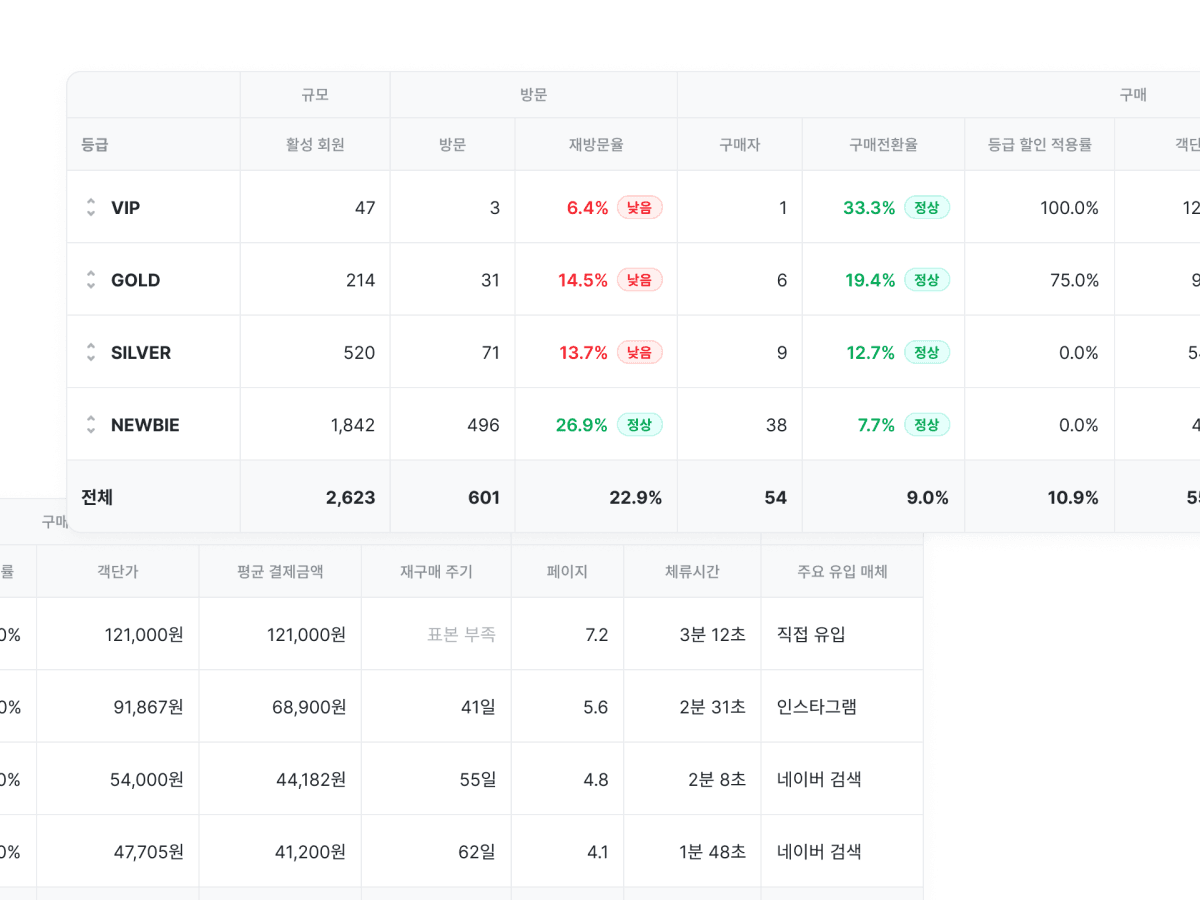Sort by 등급 할인 적용률 header

click(x=1040, y=144)
